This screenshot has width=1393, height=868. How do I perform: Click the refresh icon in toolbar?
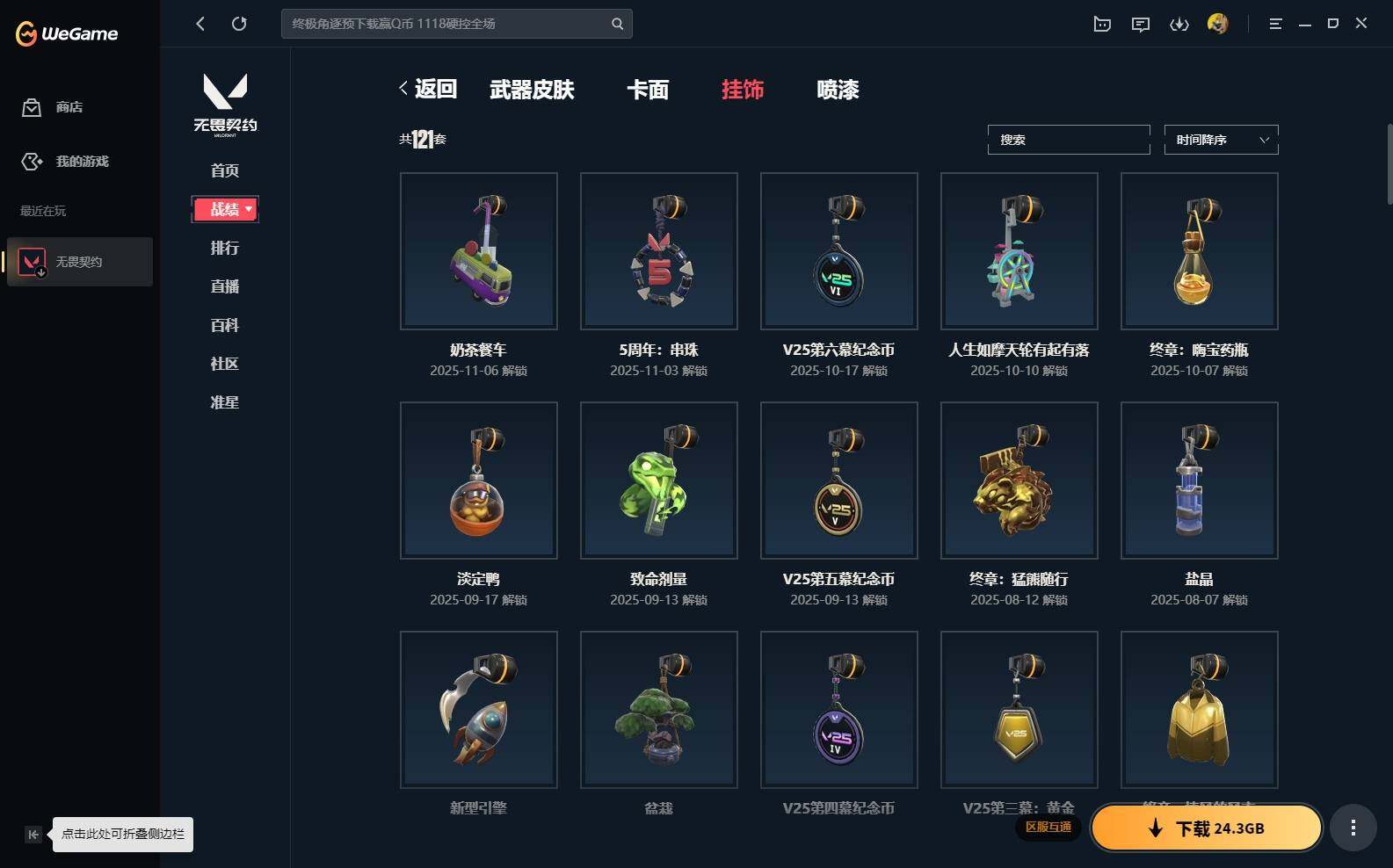239,24
